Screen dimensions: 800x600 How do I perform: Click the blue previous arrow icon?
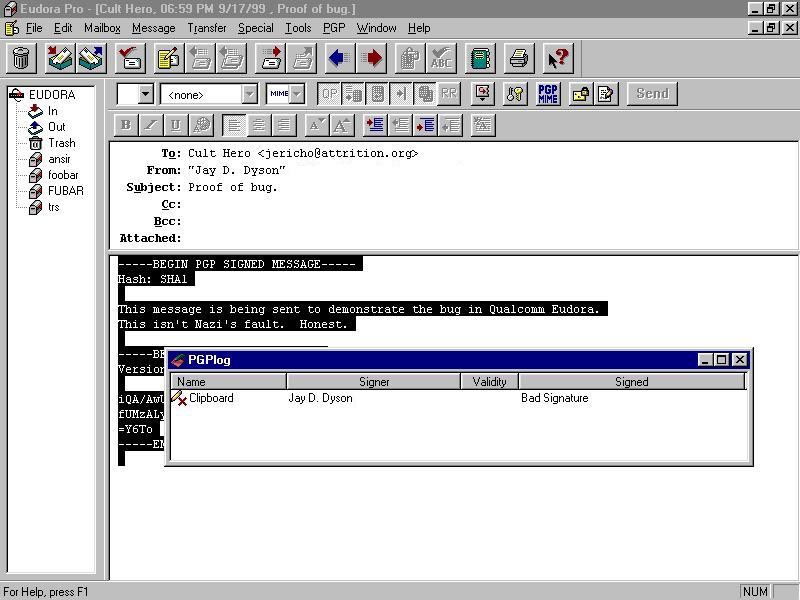coord(338,58)
